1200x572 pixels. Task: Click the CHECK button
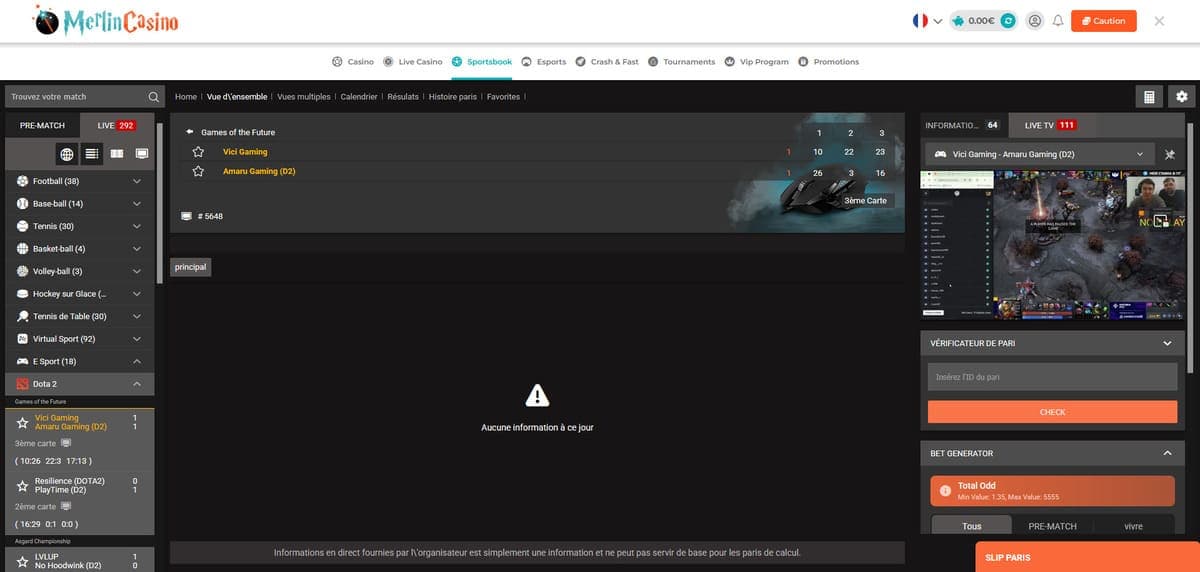[x=1052, y=412]
